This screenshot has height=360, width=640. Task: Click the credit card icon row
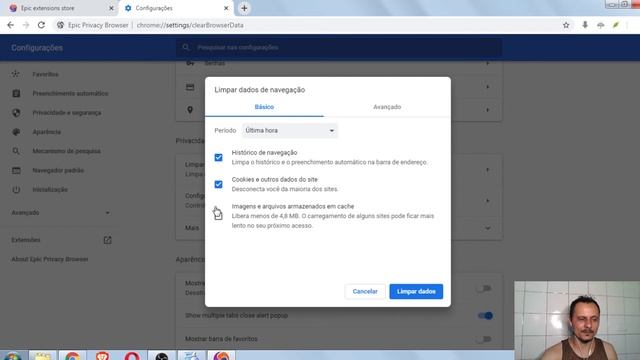pos(190,87)
